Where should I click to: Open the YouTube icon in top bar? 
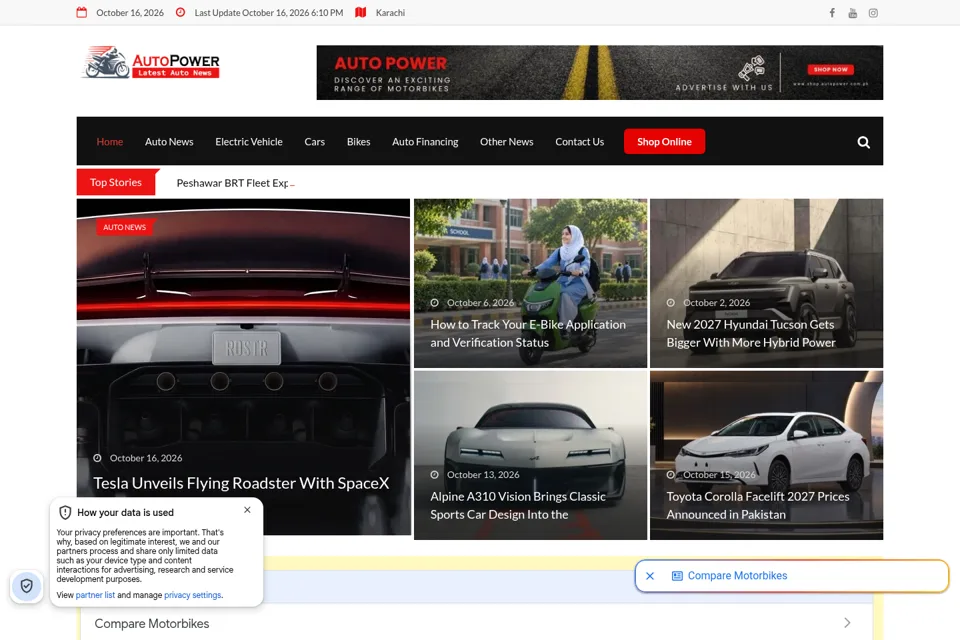(x=852, y=13)
